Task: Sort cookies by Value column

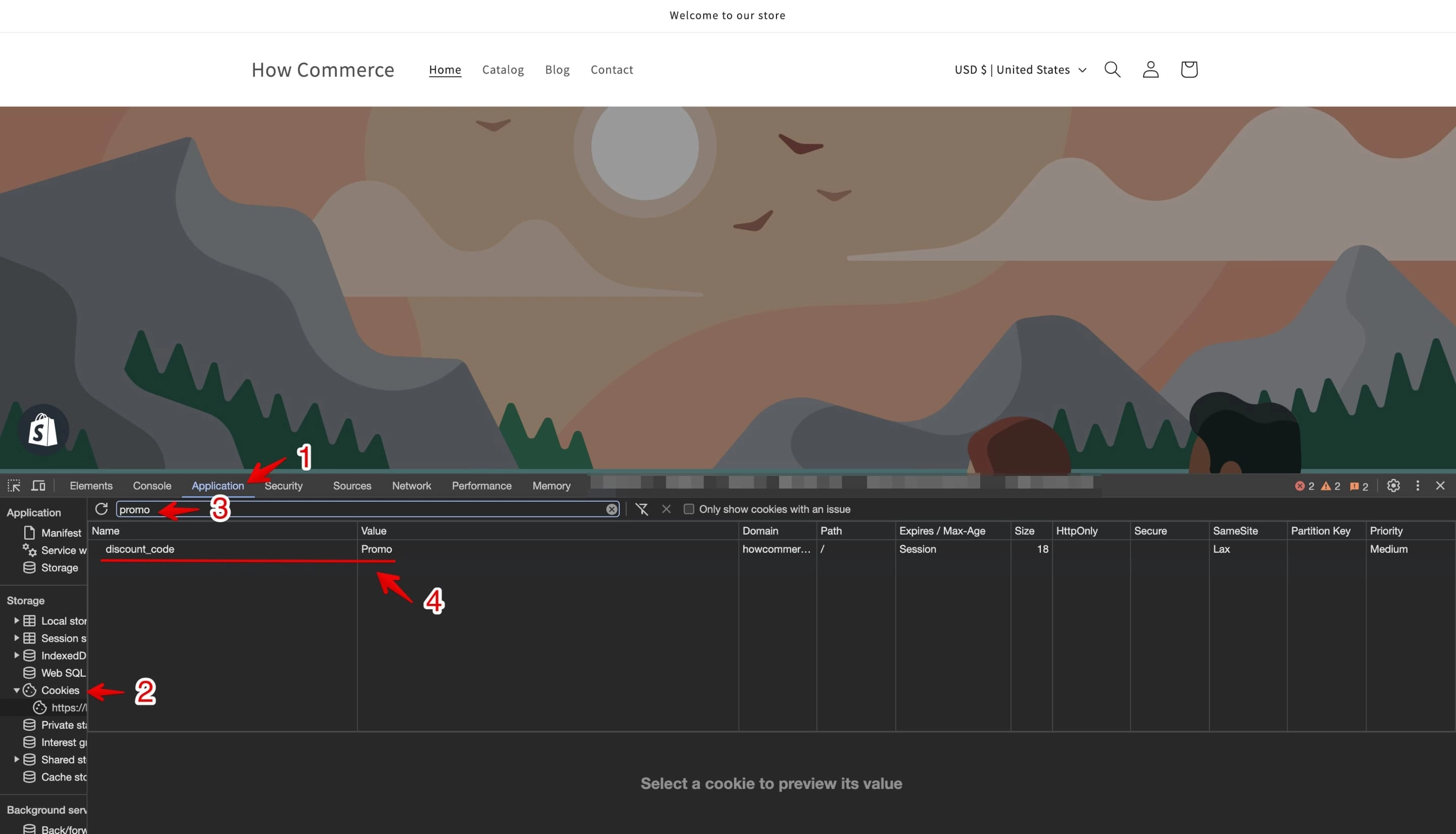Action: pyautogui.click(x=548, y=531)
